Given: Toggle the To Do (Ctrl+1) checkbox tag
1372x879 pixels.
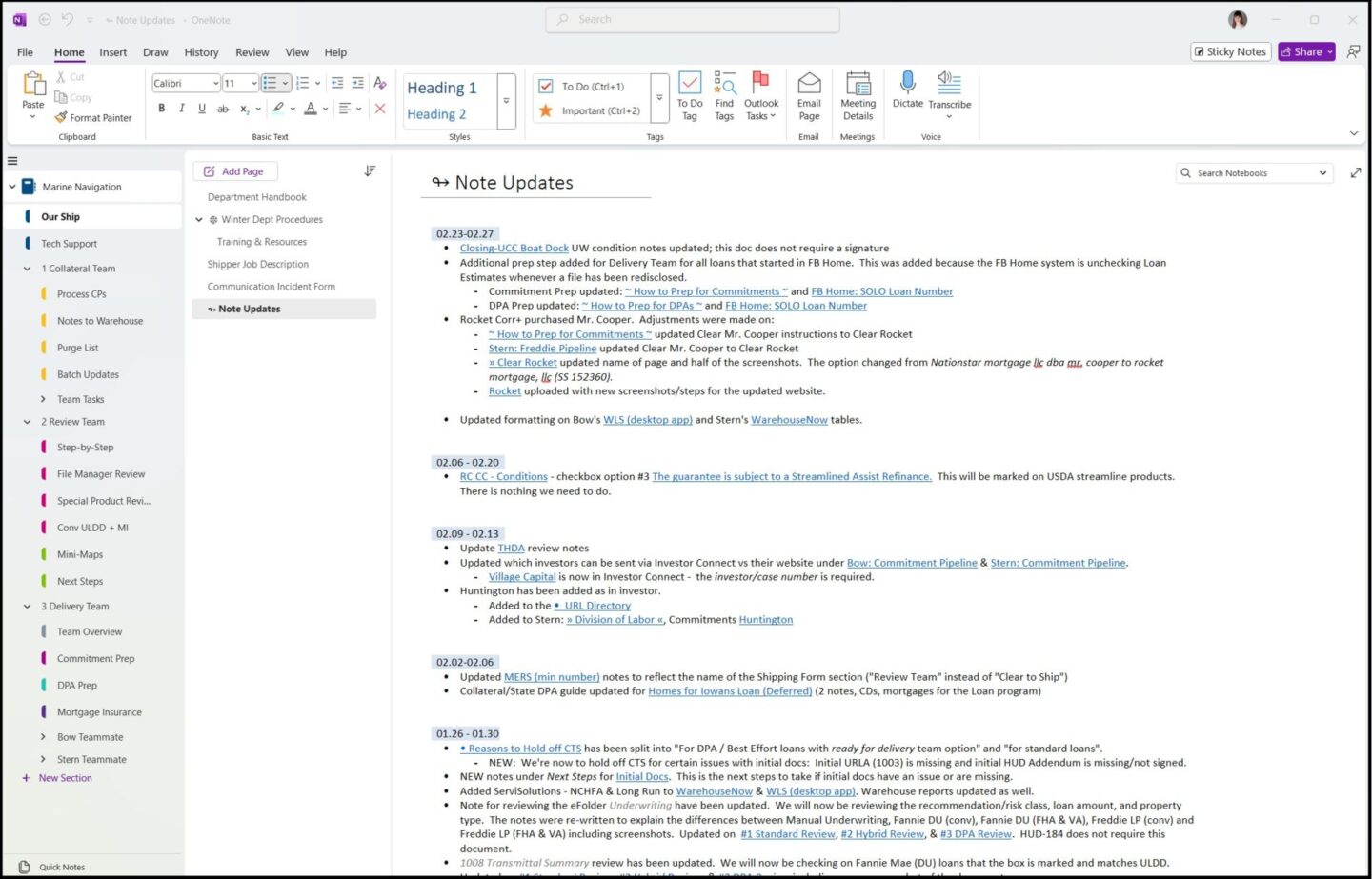Looking at the screenshot, I should [546, 87].
